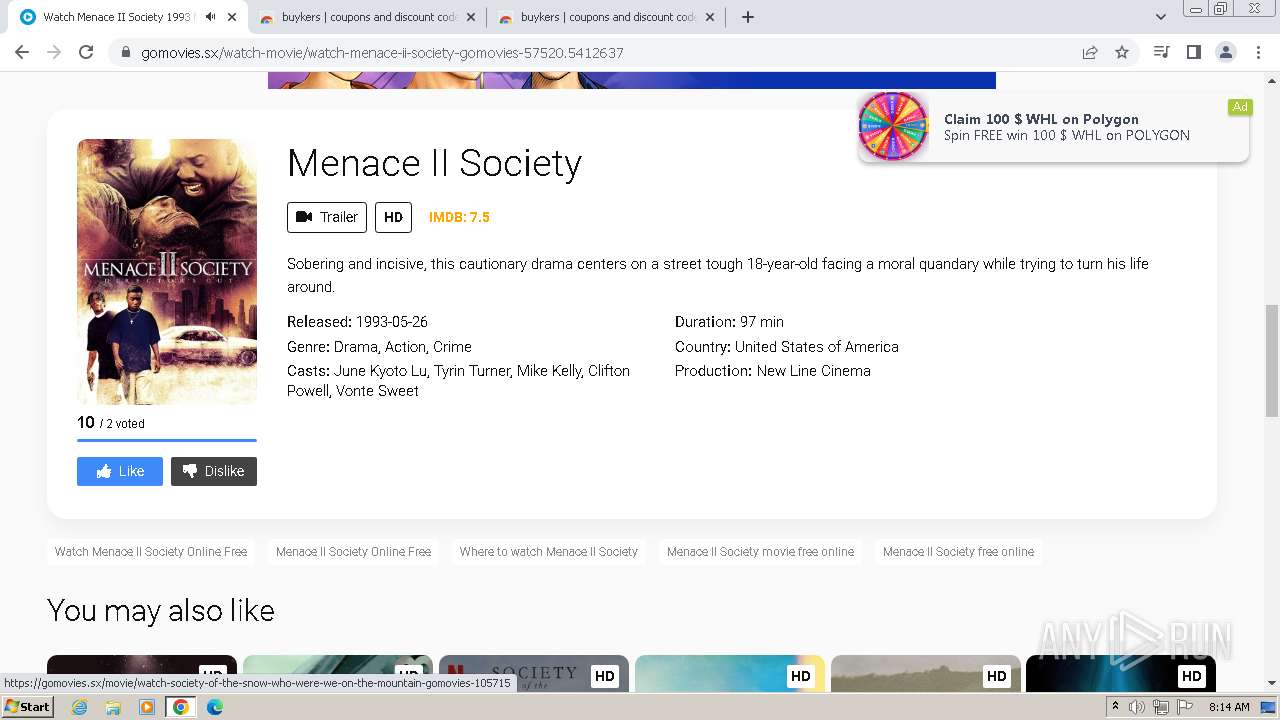This screenshot has width=1280, height=720.
Task: Click the Released: 1993-05-26 text
Action: (357, 322)
